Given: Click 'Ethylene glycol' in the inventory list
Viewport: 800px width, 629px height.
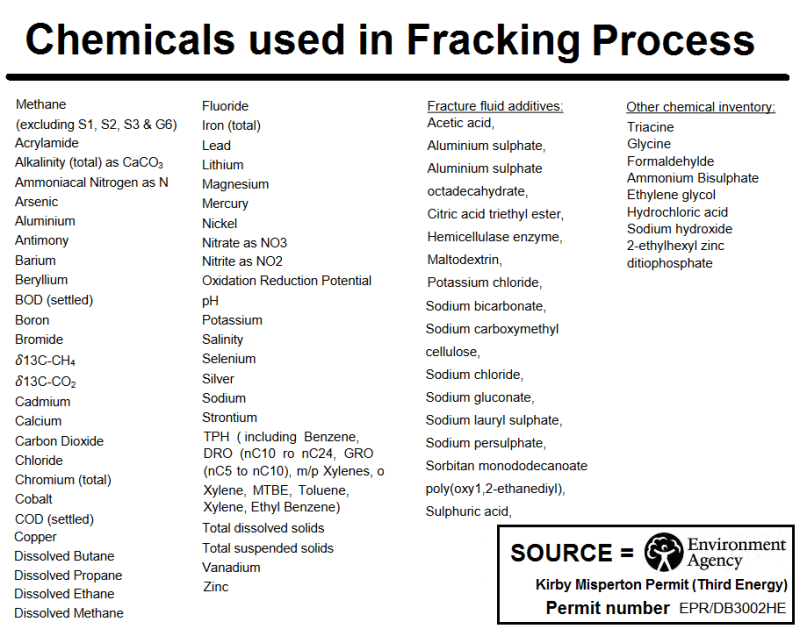Looking at the screenshot, I should 671,195.
